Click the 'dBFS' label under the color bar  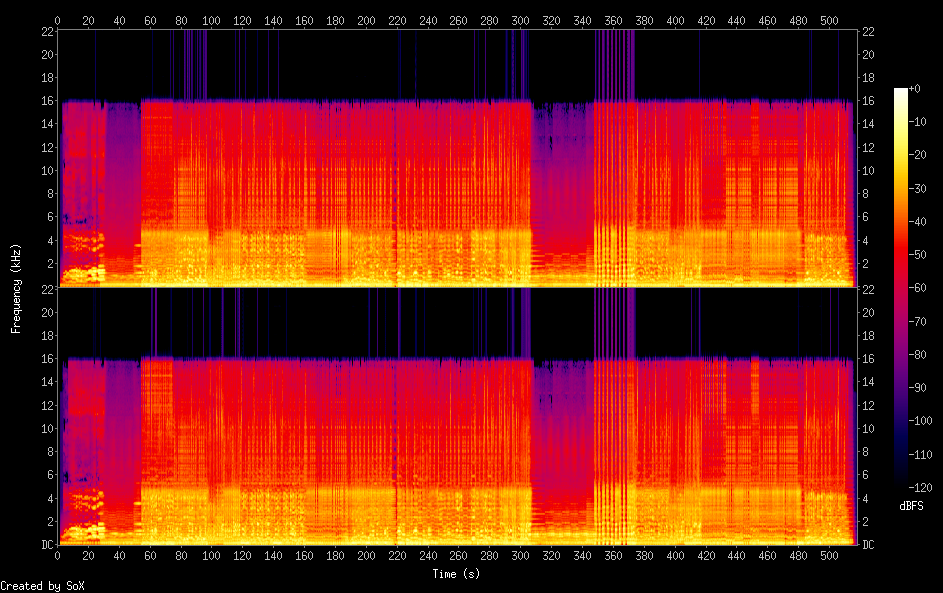coord(911,507)
